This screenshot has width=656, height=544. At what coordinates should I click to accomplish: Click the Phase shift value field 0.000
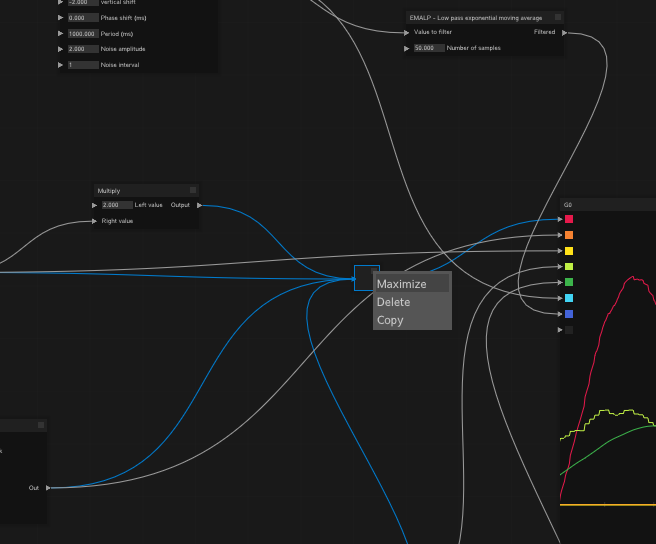pos(83,18)
